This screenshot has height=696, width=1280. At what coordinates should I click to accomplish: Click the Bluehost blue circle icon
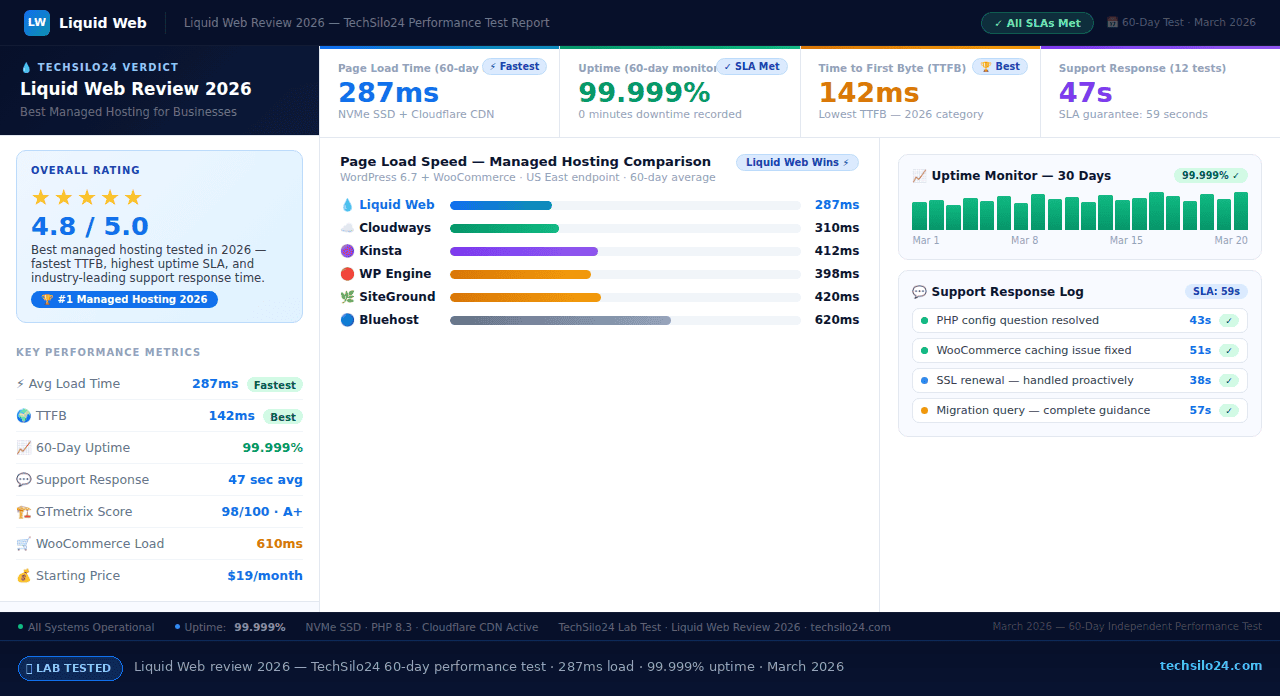(x=347, y=320)
